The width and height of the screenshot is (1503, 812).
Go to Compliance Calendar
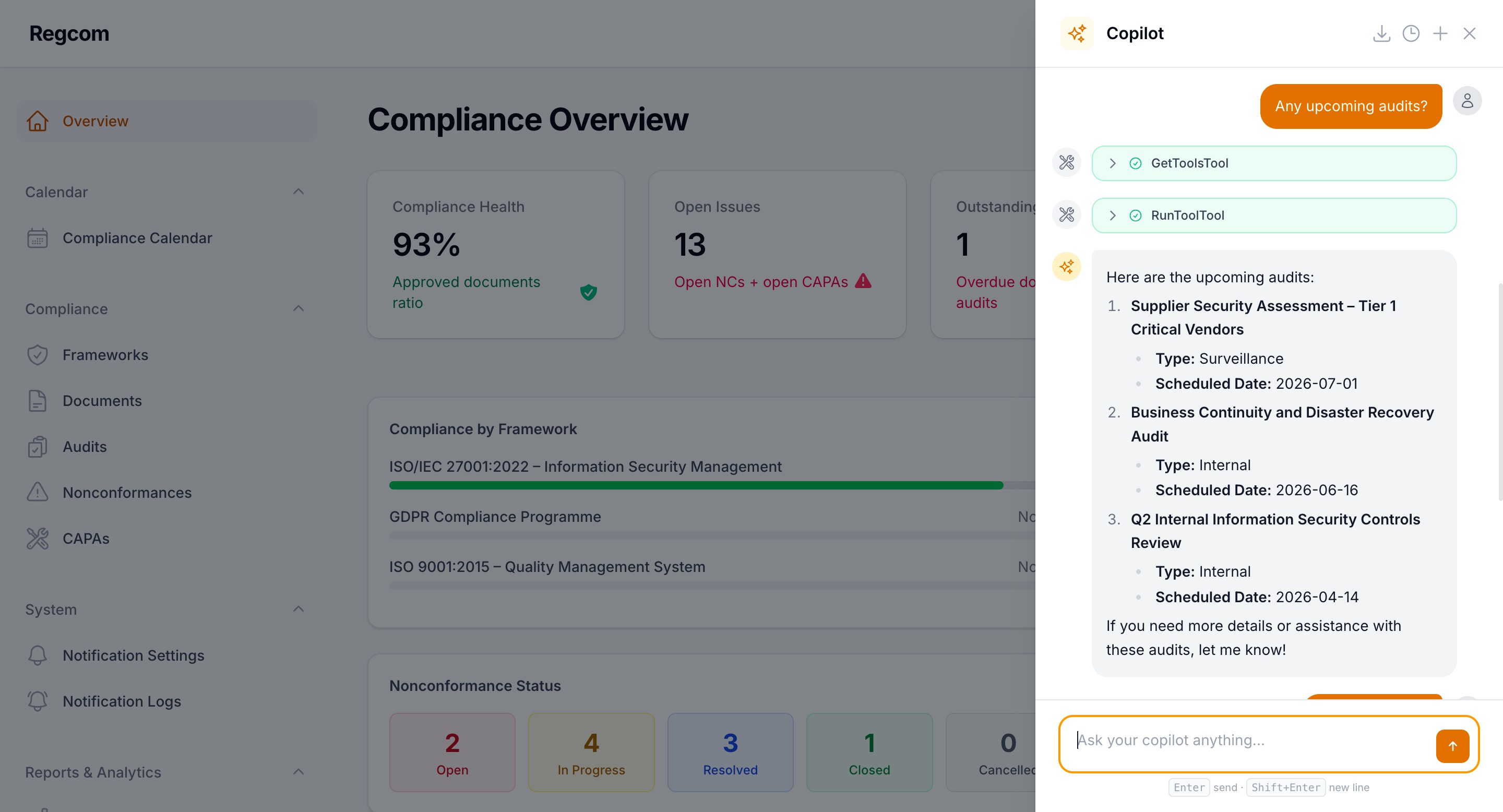(x=167, y=238)
